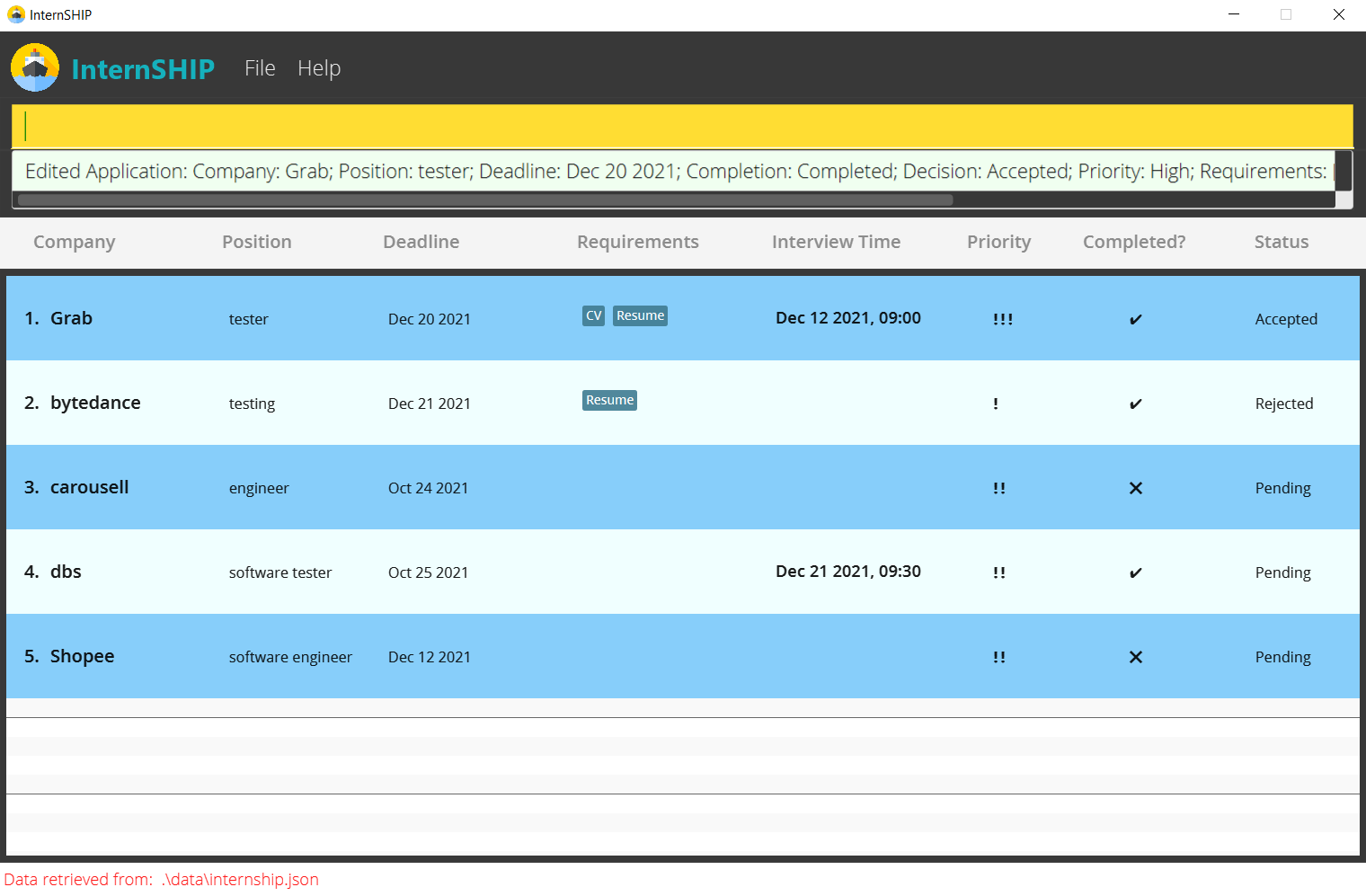Click interview time Dec 21 2021, 09:30

pyautogui.click(x=848, y=572)
